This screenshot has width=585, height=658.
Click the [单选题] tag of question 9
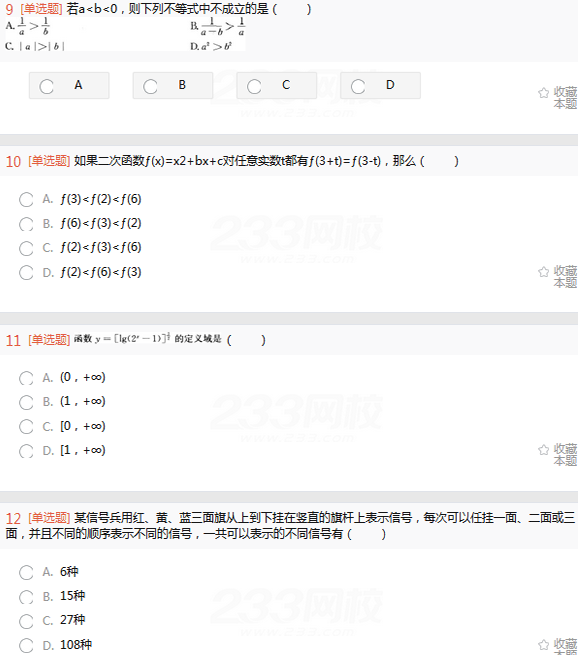pyautogui.click(x=41, y=9)
